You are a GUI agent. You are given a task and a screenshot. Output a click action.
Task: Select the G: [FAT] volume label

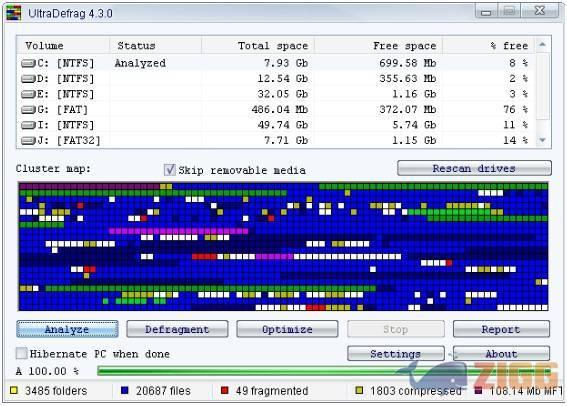click(x=63, y=110)
